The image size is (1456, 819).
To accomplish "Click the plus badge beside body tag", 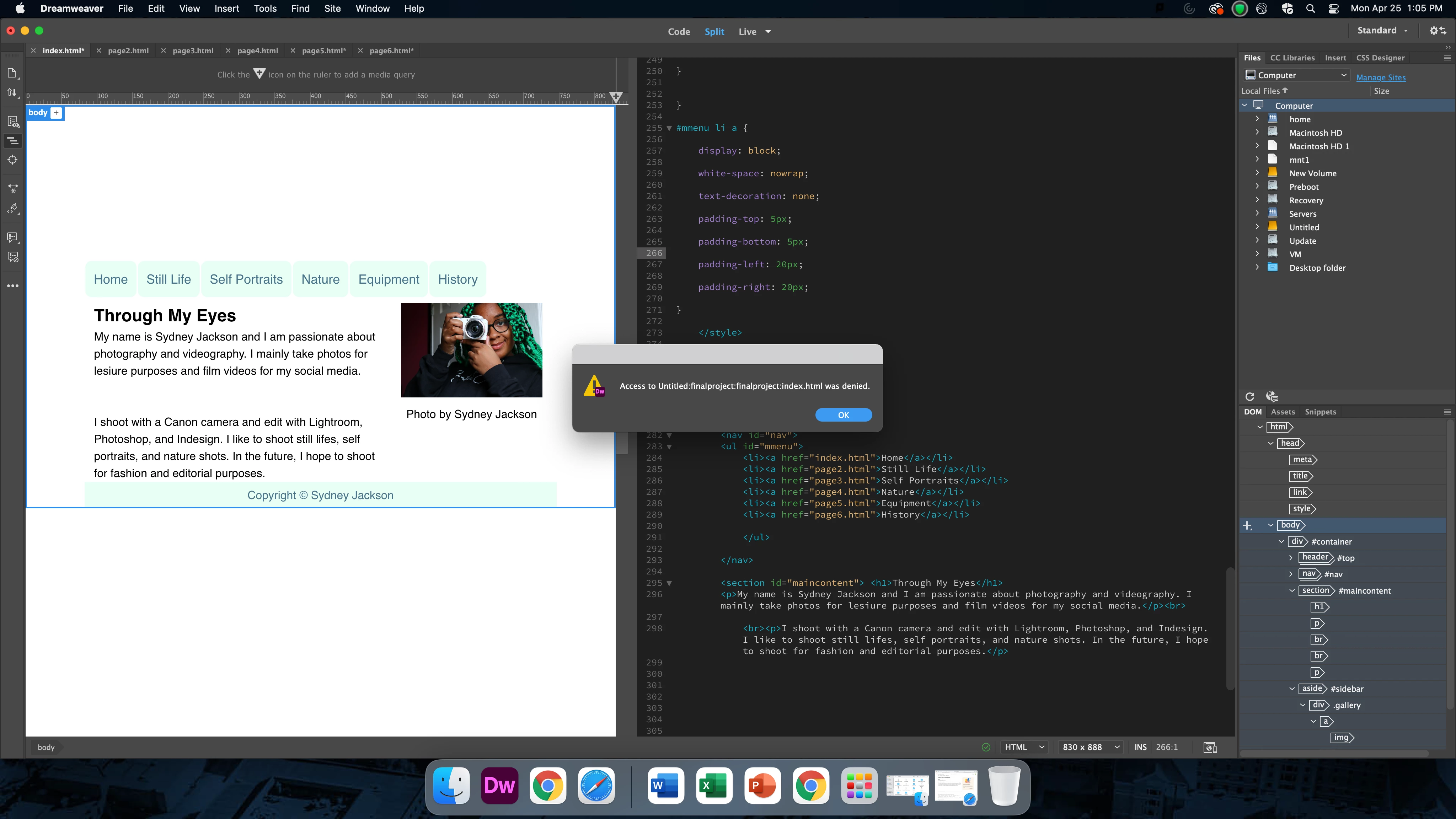I will coord(56,113).
